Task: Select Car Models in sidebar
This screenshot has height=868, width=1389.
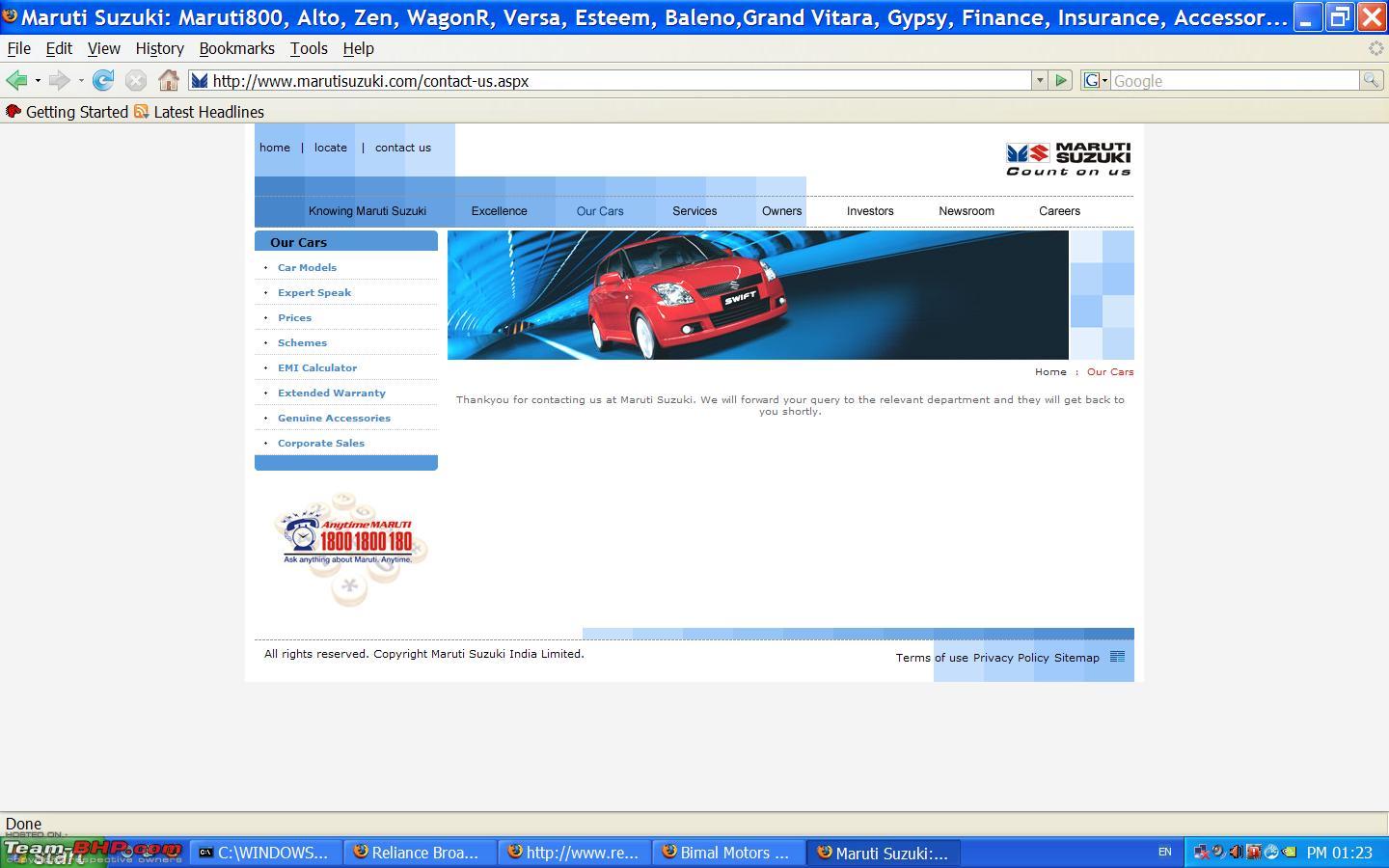Action: click(307, 267)
